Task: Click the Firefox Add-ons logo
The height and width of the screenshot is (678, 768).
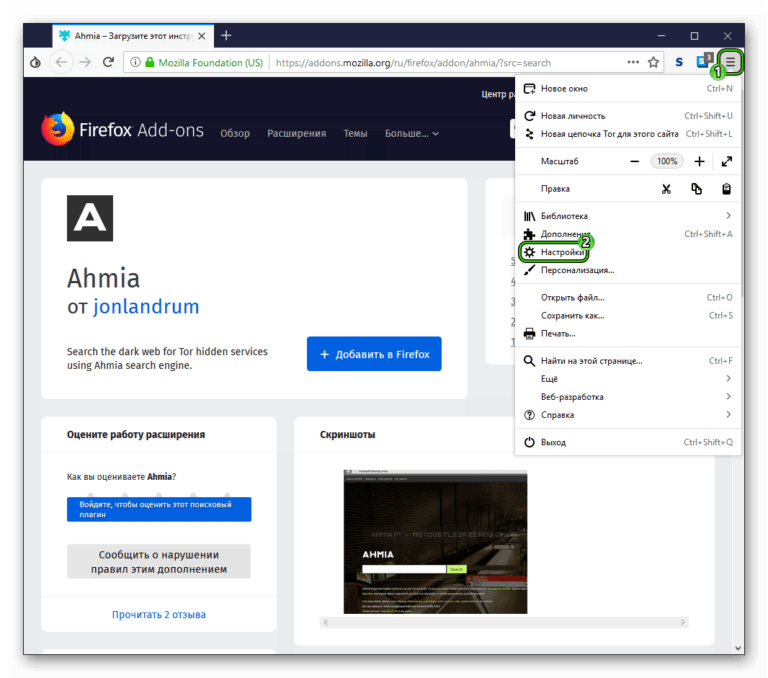Action: 122,129
